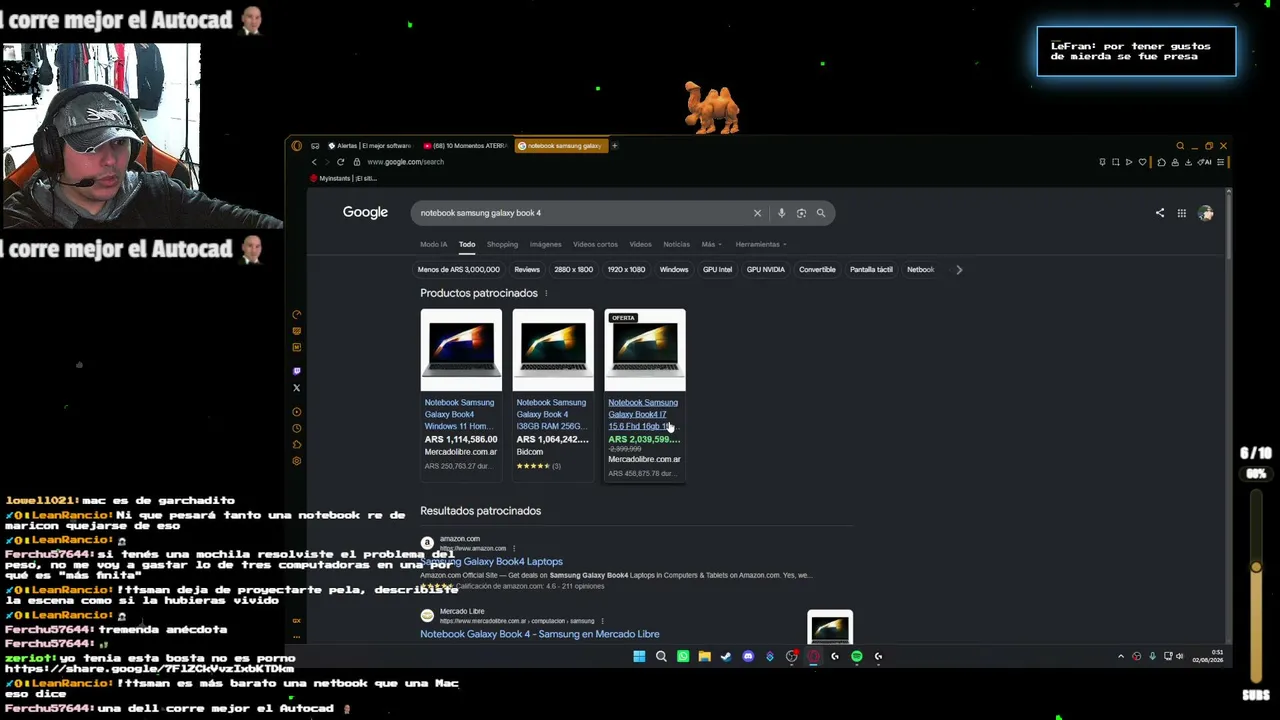The image size is (1280, 720).
Task: Open File Explorer from the taskbar
Action: [x=705, y=657]
